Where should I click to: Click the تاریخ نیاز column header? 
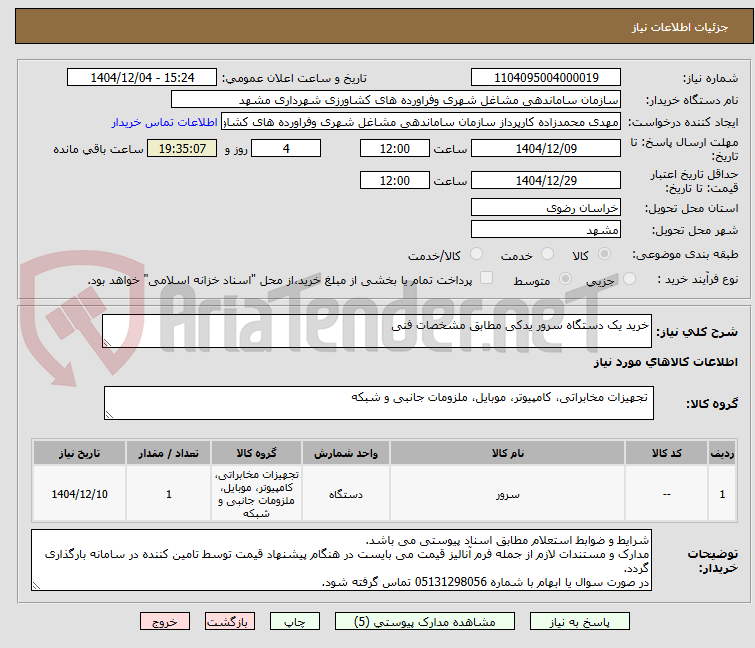point(79,453)
